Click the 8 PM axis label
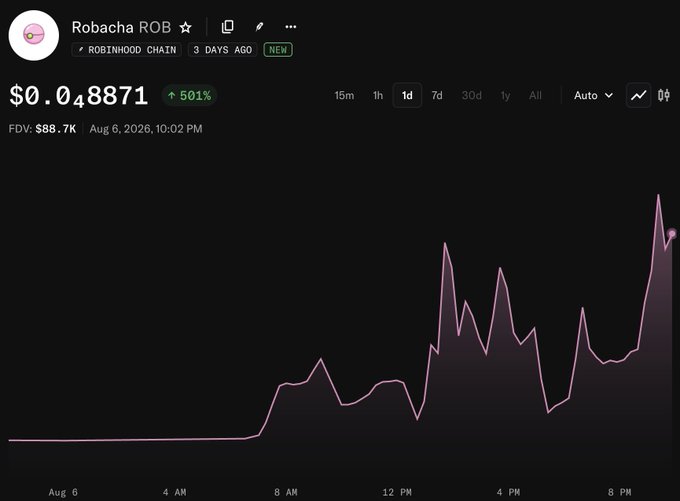Image resolution: width=680 pixels, height=501 pixels. [x=619, y=492]
